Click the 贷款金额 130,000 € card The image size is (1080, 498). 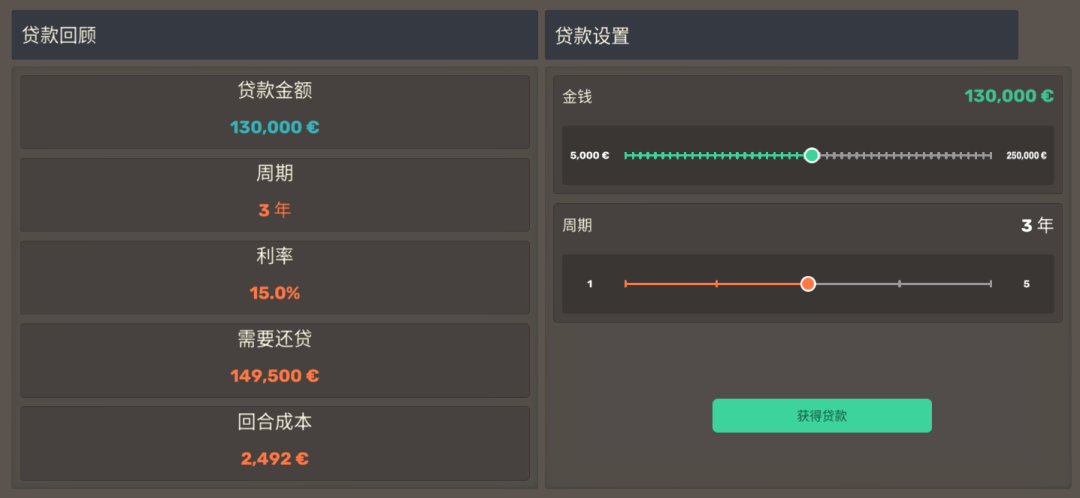[275, 112]
